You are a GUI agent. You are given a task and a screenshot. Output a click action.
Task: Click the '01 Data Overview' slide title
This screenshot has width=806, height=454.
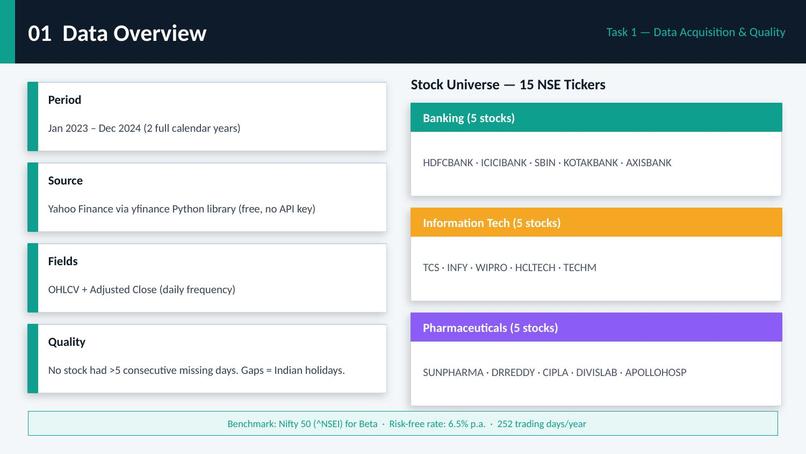point(117,33)
